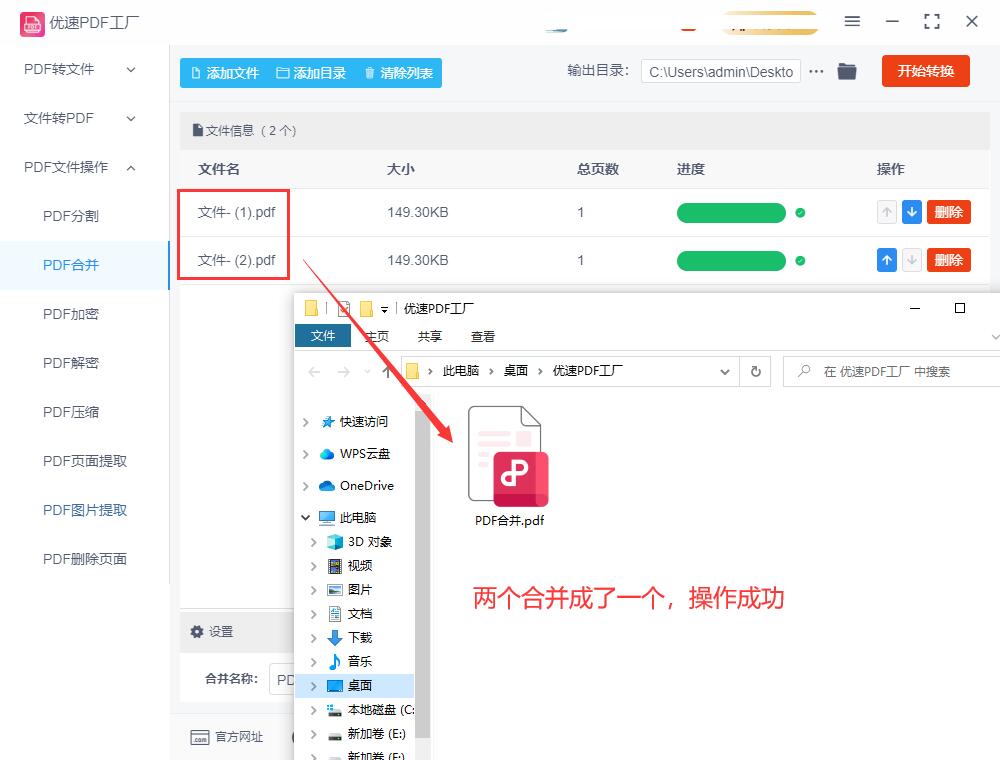
Task: Click the 文件- (2).pdf file name
Action: tap(237, 260)
